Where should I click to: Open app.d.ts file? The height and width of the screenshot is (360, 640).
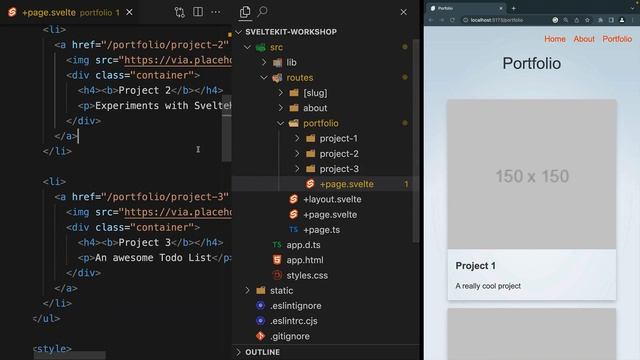303,245
